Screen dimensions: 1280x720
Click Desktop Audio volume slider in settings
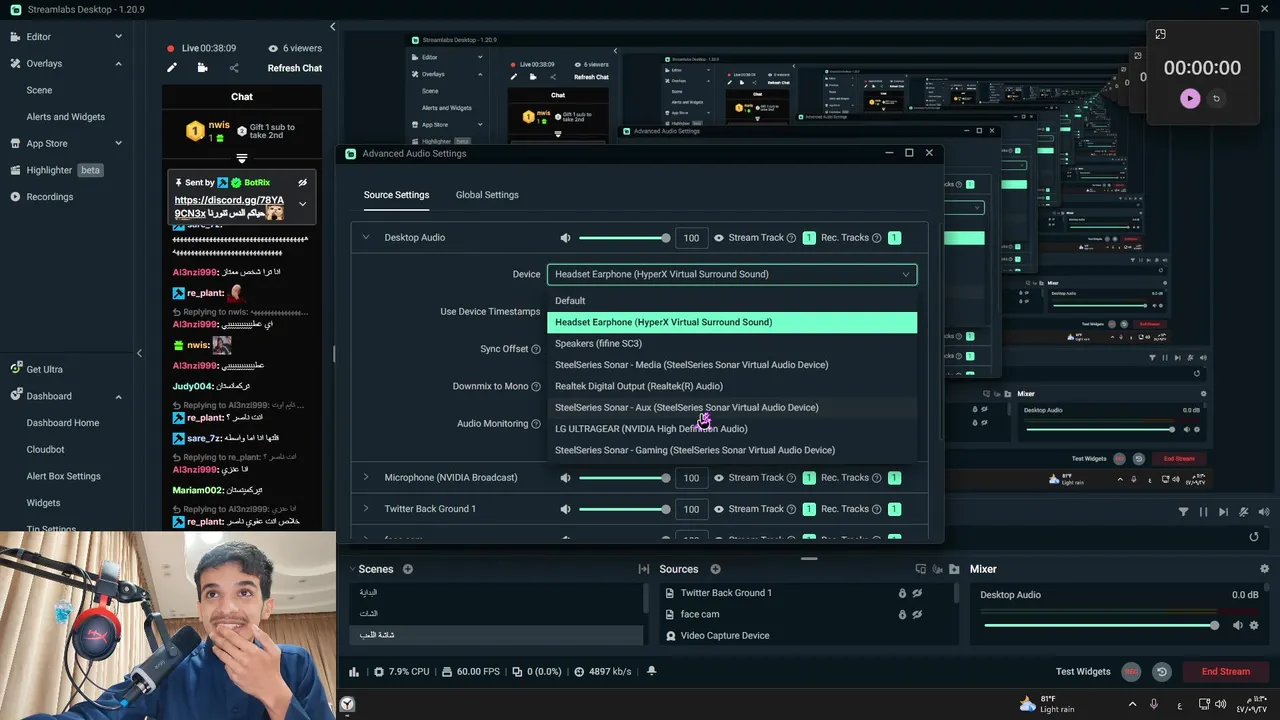click(624, 238)
